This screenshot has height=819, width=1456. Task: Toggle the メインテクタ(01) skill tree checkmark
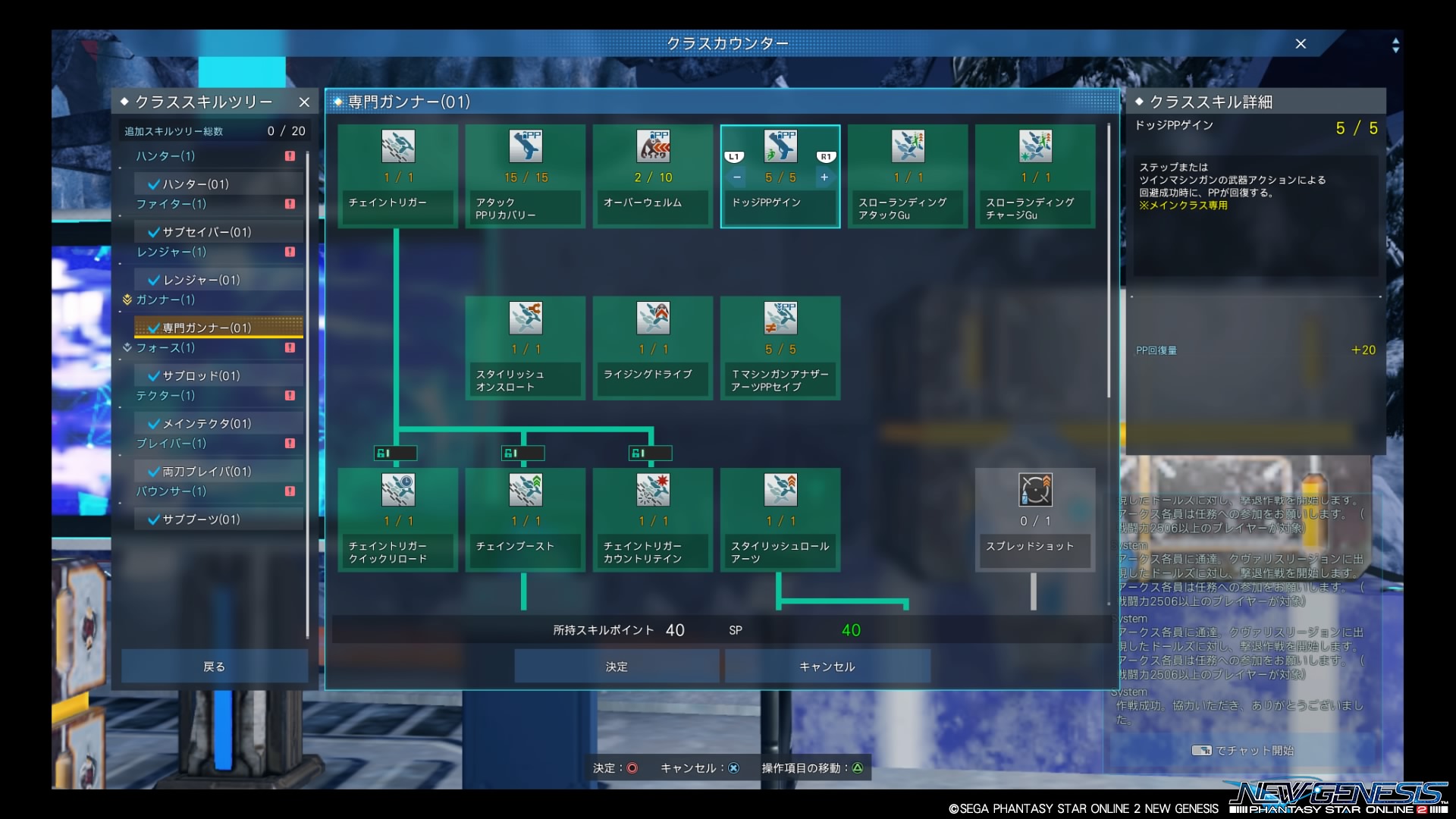[x=154, y=423]
